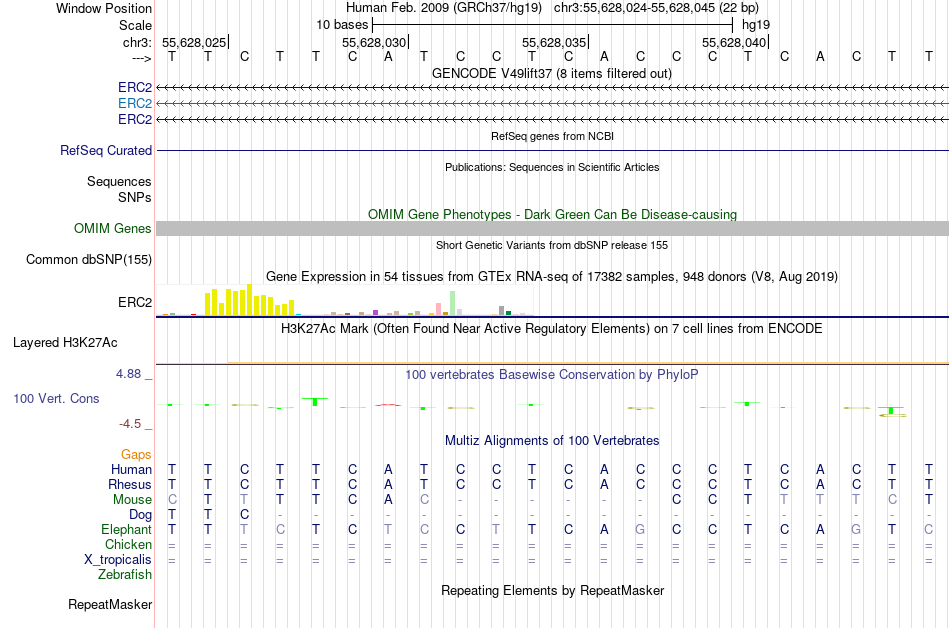Select the Rhesus alignment row label

(x=130, y=484)
